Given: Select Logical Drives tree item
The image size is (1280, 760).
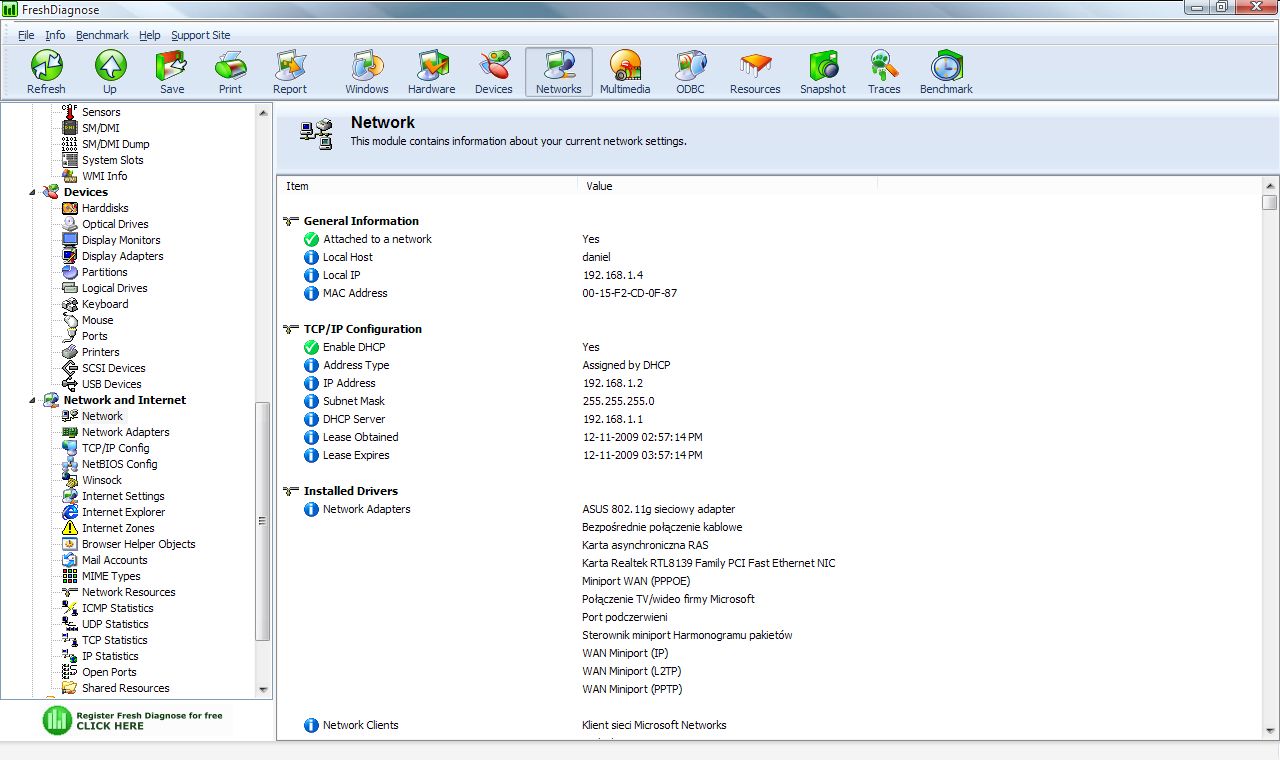Looking at the screenshot, I should 115,288.
